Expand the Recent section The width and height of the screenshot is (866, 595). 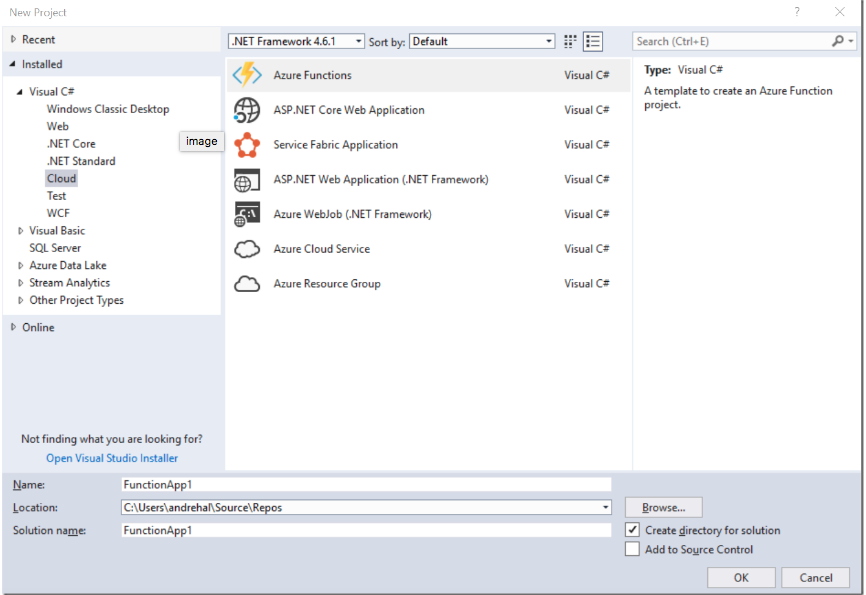click(13, 39)
